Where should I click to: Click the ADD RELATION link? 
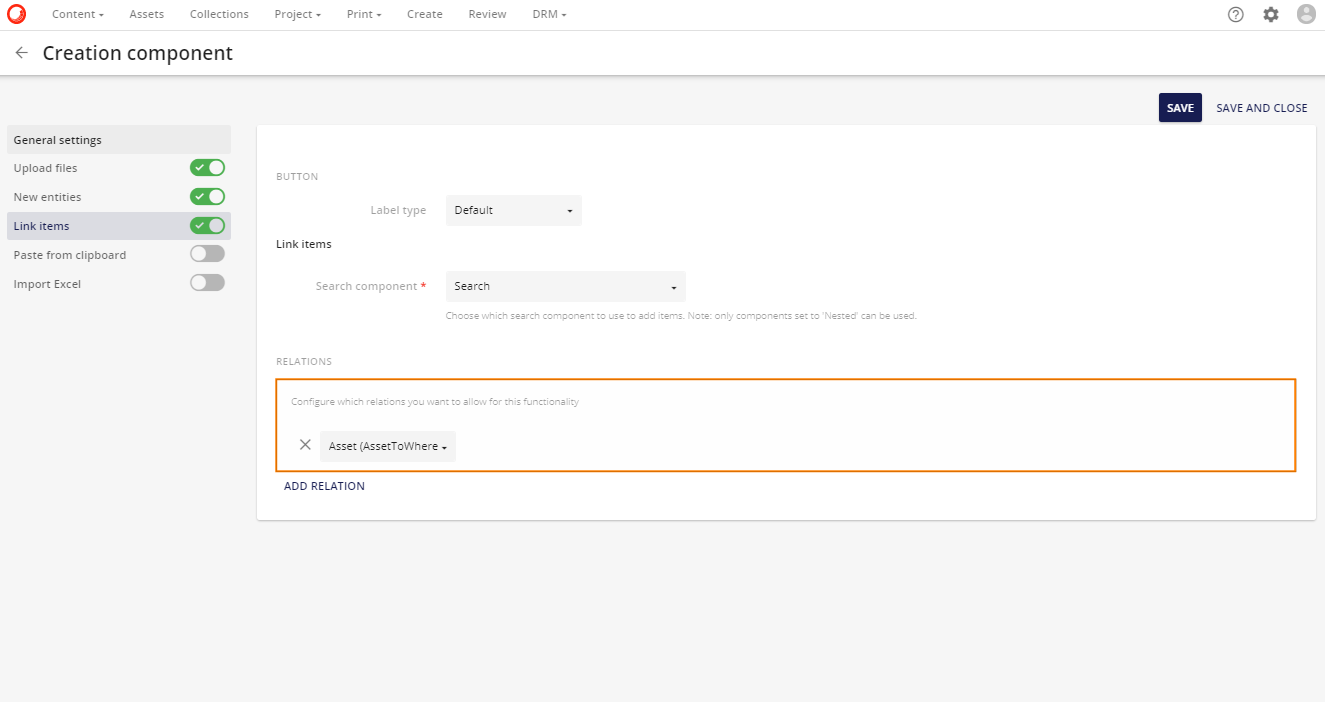point(324,485)
